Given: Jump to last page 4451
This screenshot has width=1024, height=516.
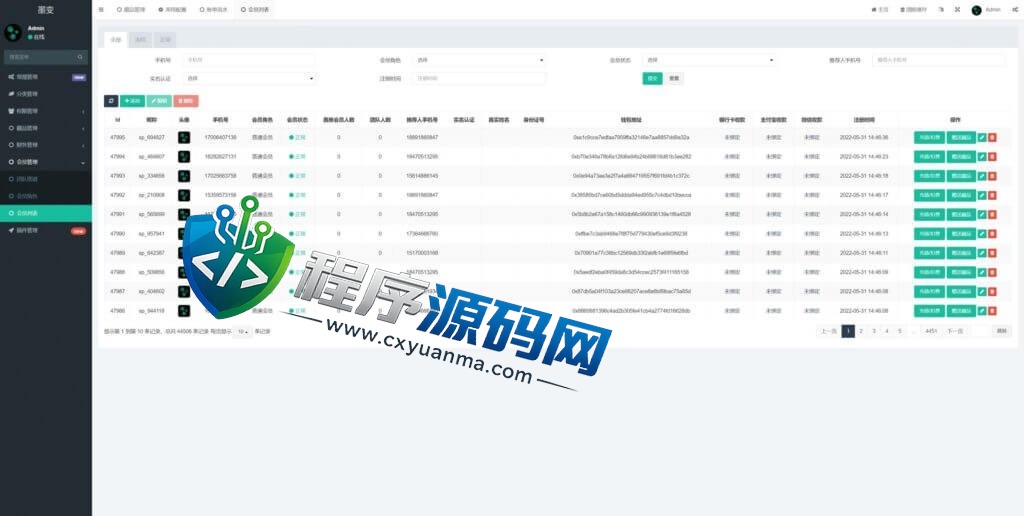Looking at the screenshot, I should coord(931,331).
